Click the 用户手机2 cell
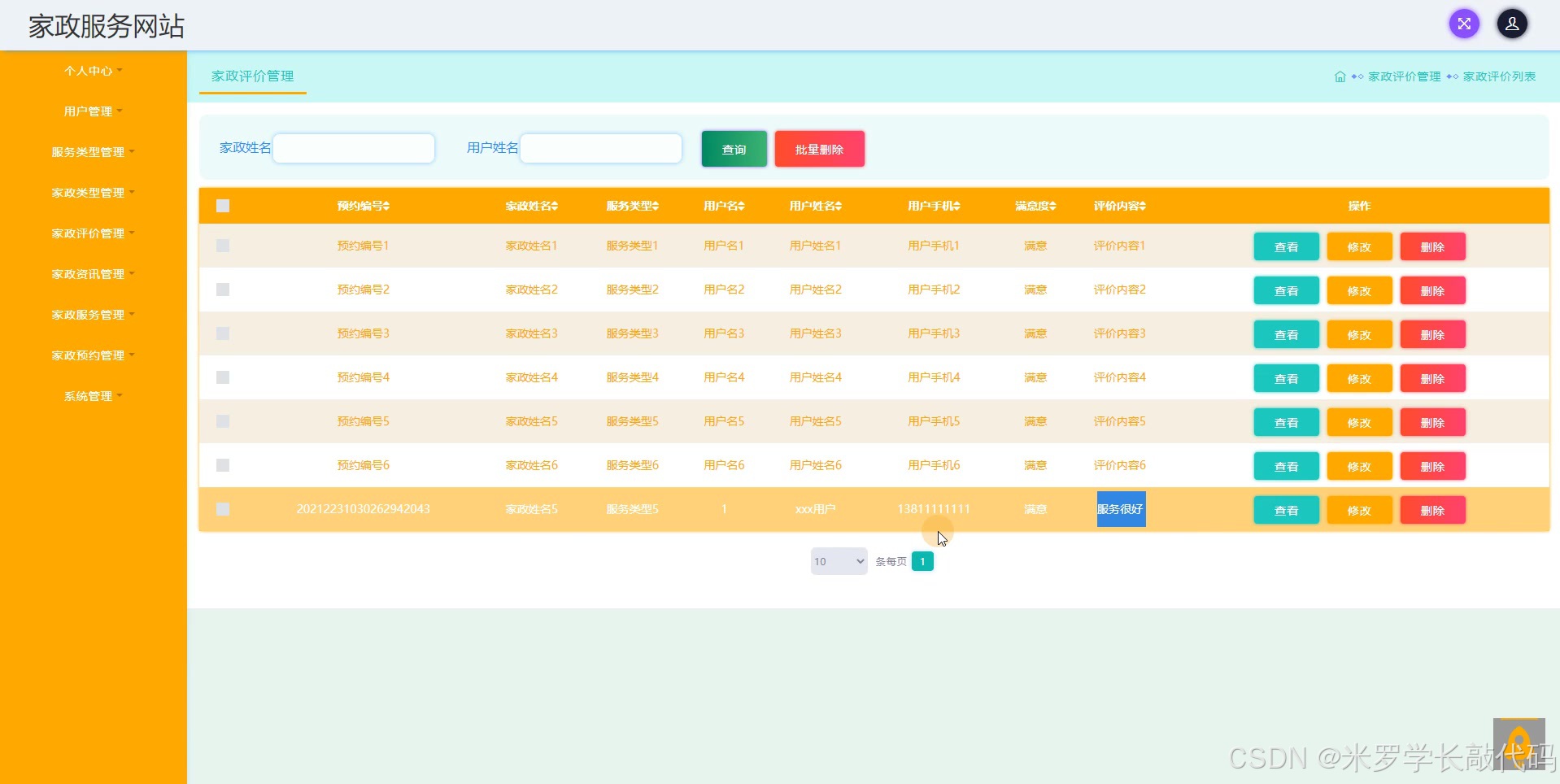 coord(934,290)
